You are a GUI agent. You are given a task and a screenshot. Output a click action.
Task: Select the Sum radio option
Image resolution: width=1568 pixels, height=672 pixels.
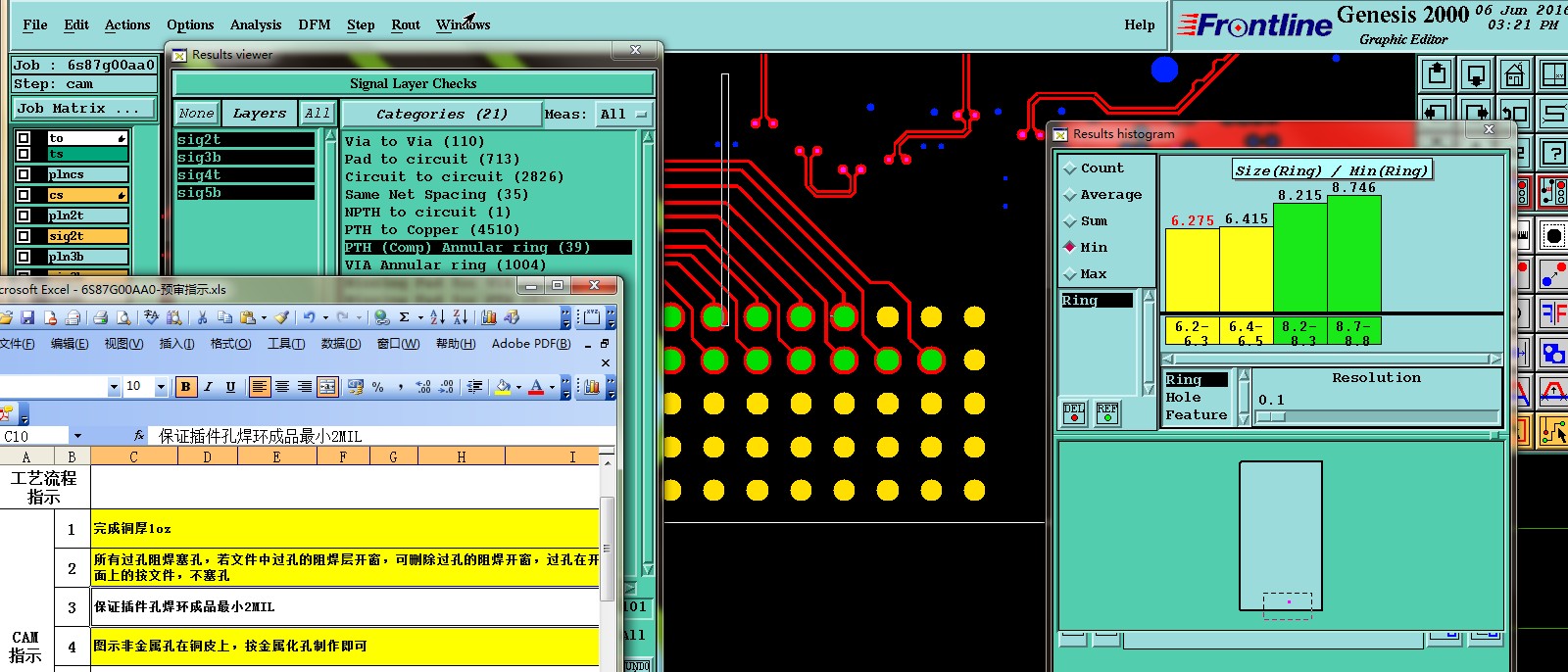point(1070,221)
